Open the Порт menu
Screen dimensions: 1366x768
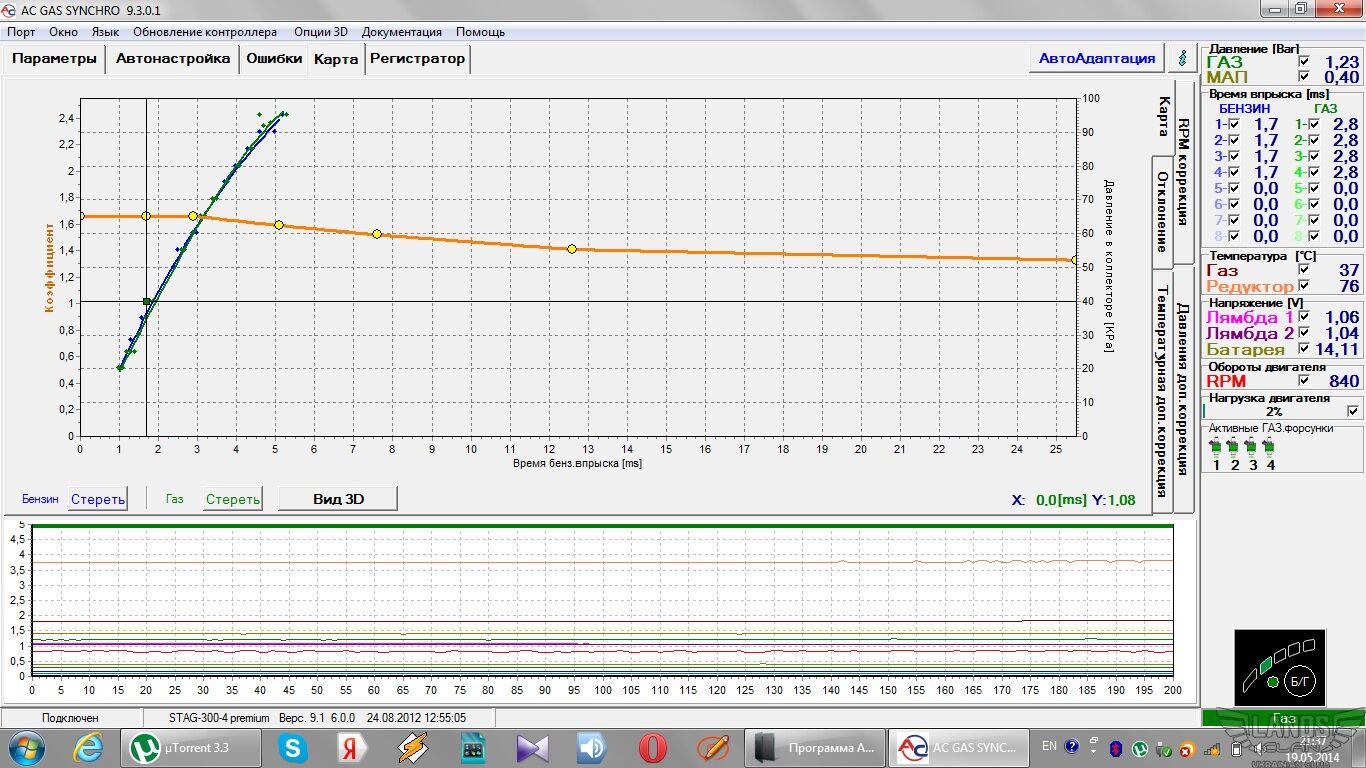pyautogui.click(x=21, y=32)
